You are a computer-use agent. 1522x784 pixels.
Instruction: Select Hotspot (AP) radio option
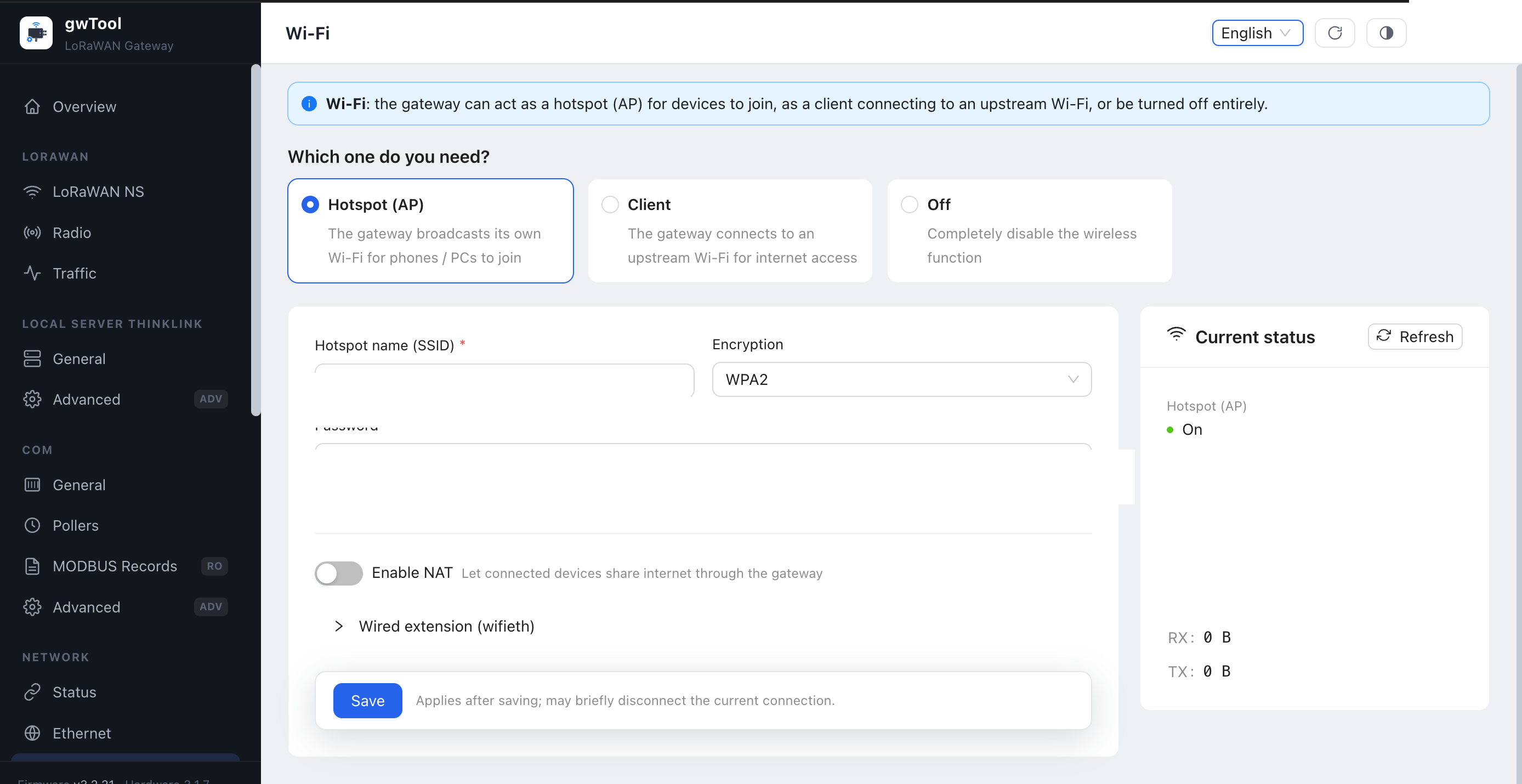pyautogui.click(x=310, y=204)
